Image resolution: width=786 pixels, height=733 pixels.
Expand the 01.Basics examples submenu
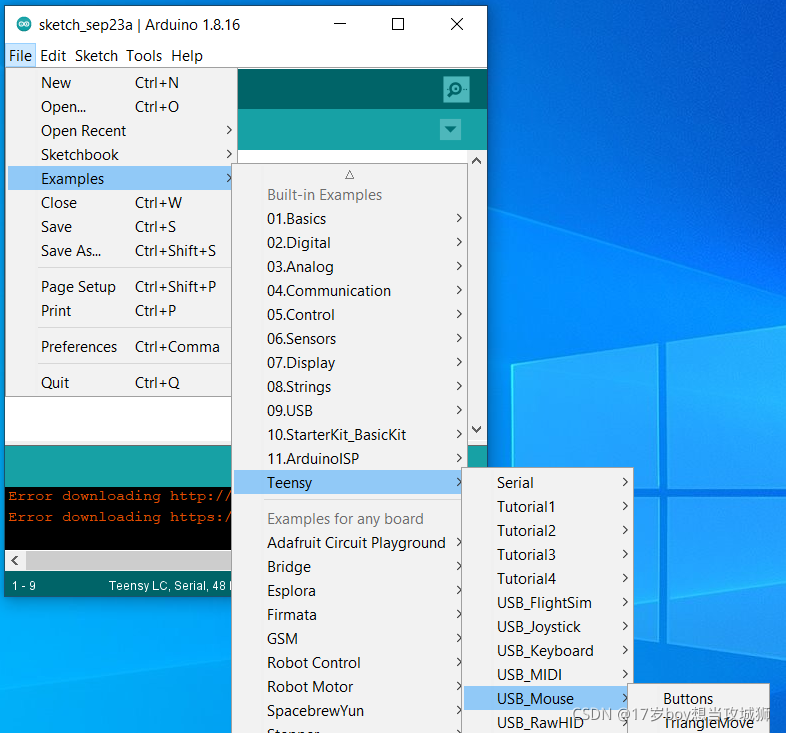point(349,219)
